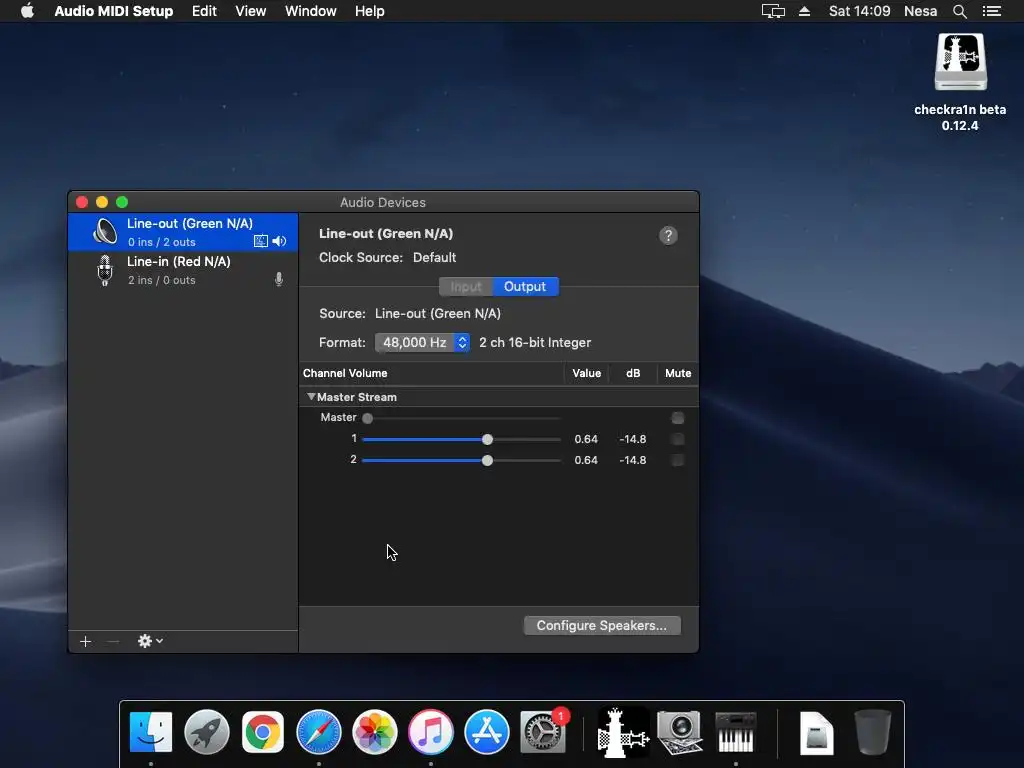This screenshot has height=768, width=1024.
Task: Click the channel 2 volume slider knob
Action: pyautogui.click(x=487, y=460)
